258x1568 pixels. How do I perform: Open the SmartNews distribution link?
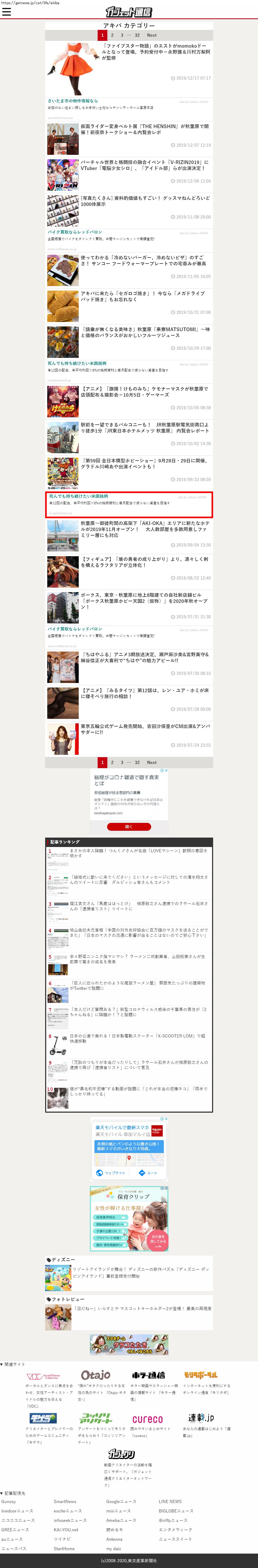click(x=65, y=1502)
